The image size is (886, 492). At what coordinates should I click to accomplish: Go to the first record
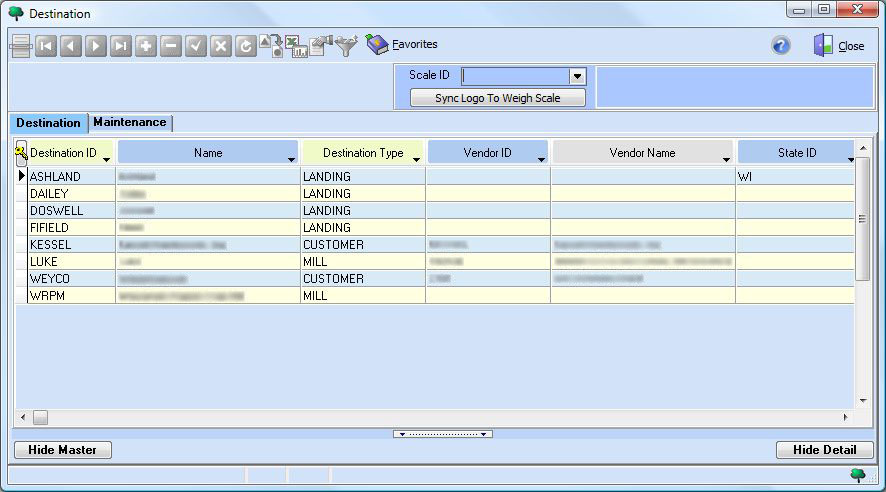(x=46, y=46)
